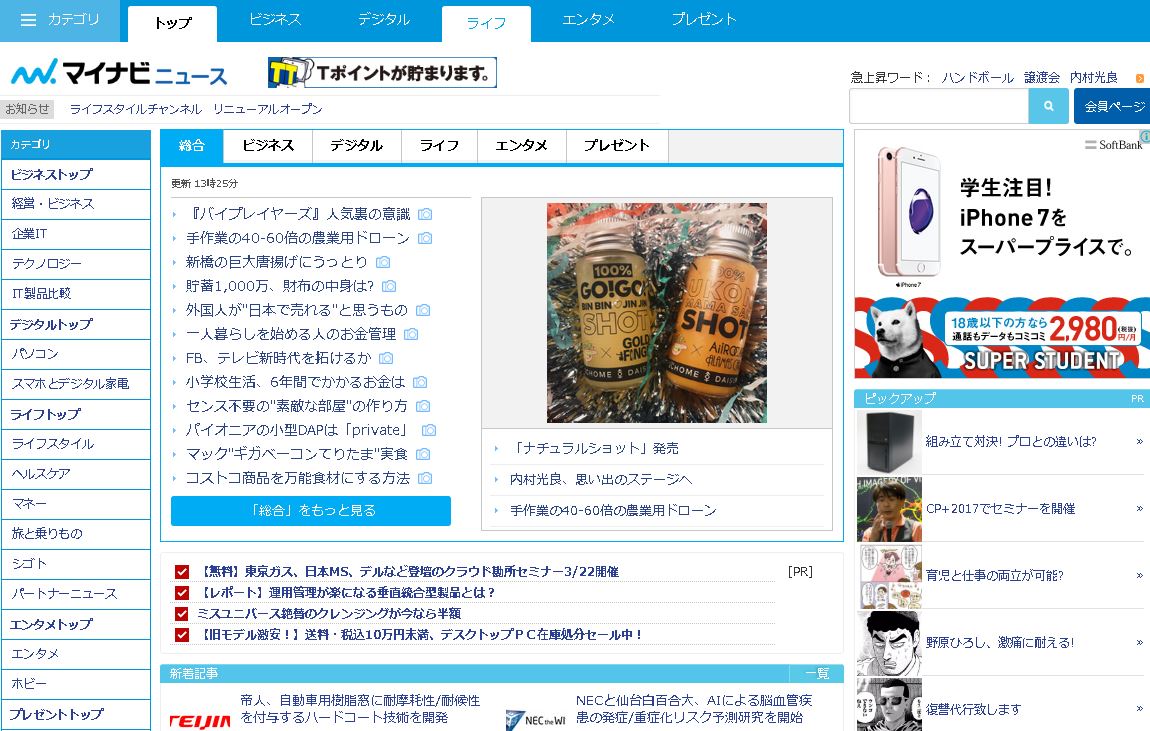Click the Mynavi News logo
The height and width of the screenshot is (731, 1150).
tap(119, 73)
